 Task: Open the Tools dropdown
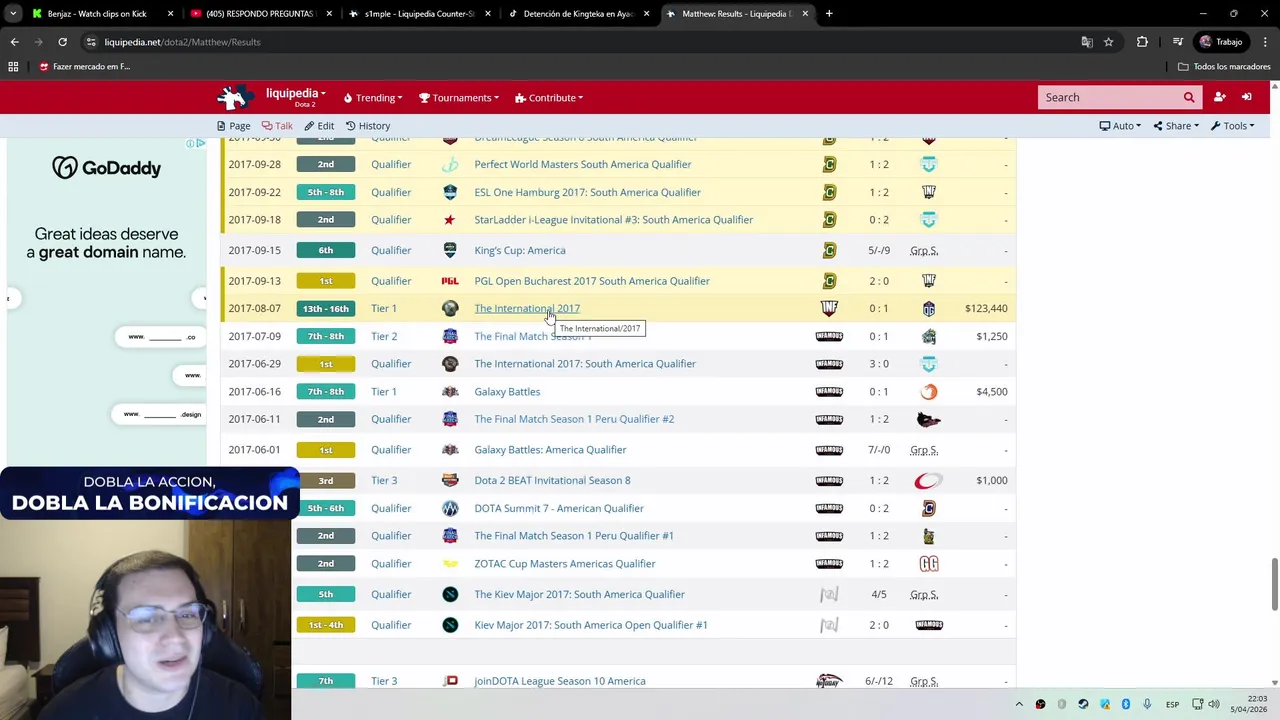(1232, 126)
